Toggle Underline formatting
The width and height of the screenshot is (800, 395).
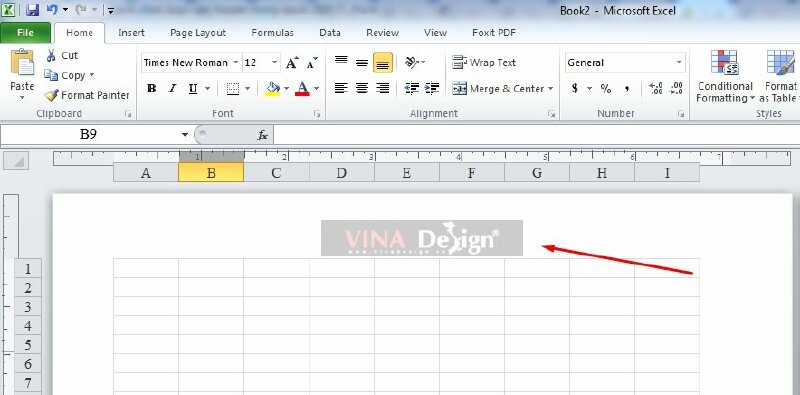point(193,88)
